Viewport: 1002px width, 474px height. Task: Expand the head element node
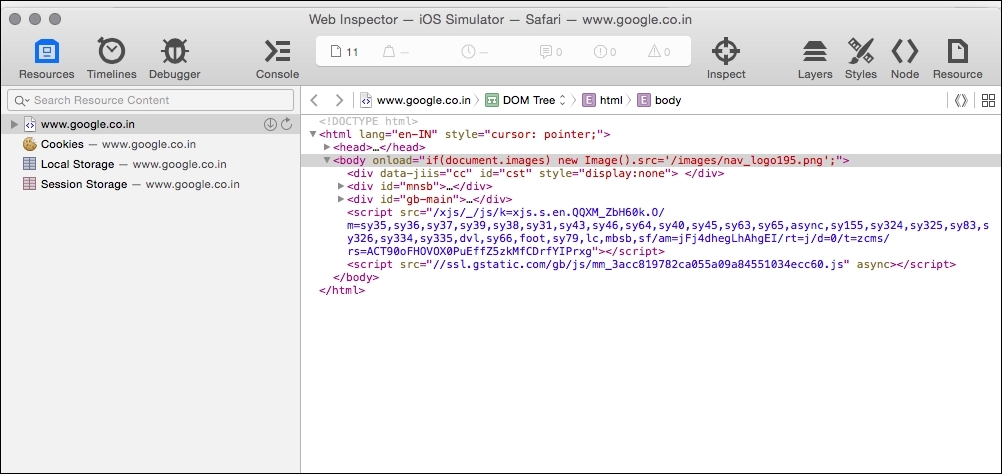pos(328,148)
